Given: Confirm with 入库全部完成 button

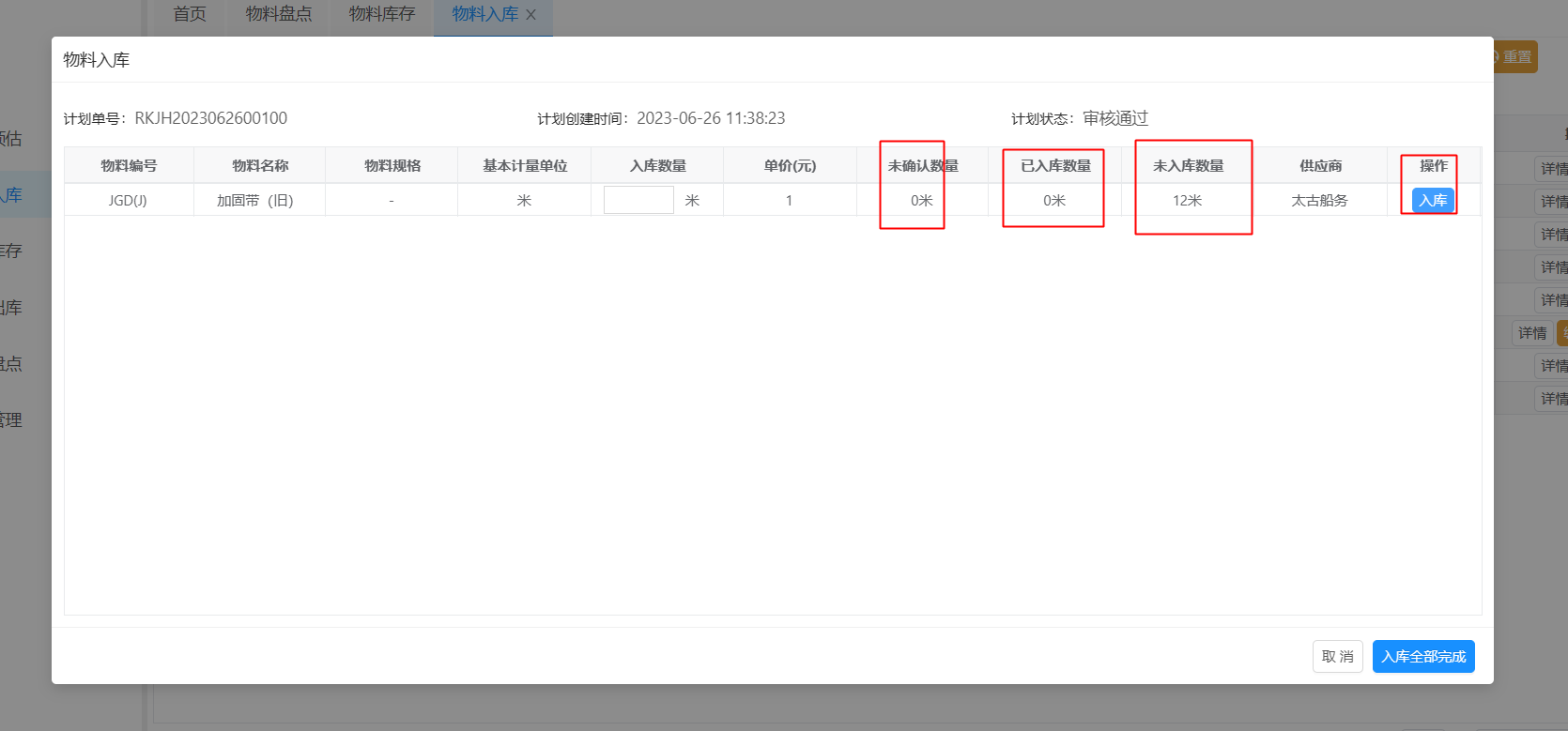Looking at the screenshot, I should pos(1422,656).
